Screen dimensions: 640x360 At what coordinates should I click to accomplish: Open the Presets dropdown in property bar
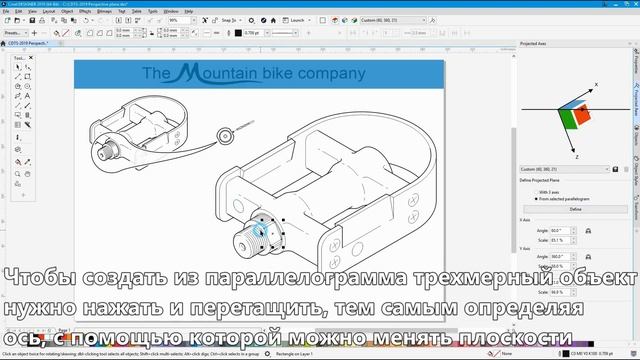(16, 33)
